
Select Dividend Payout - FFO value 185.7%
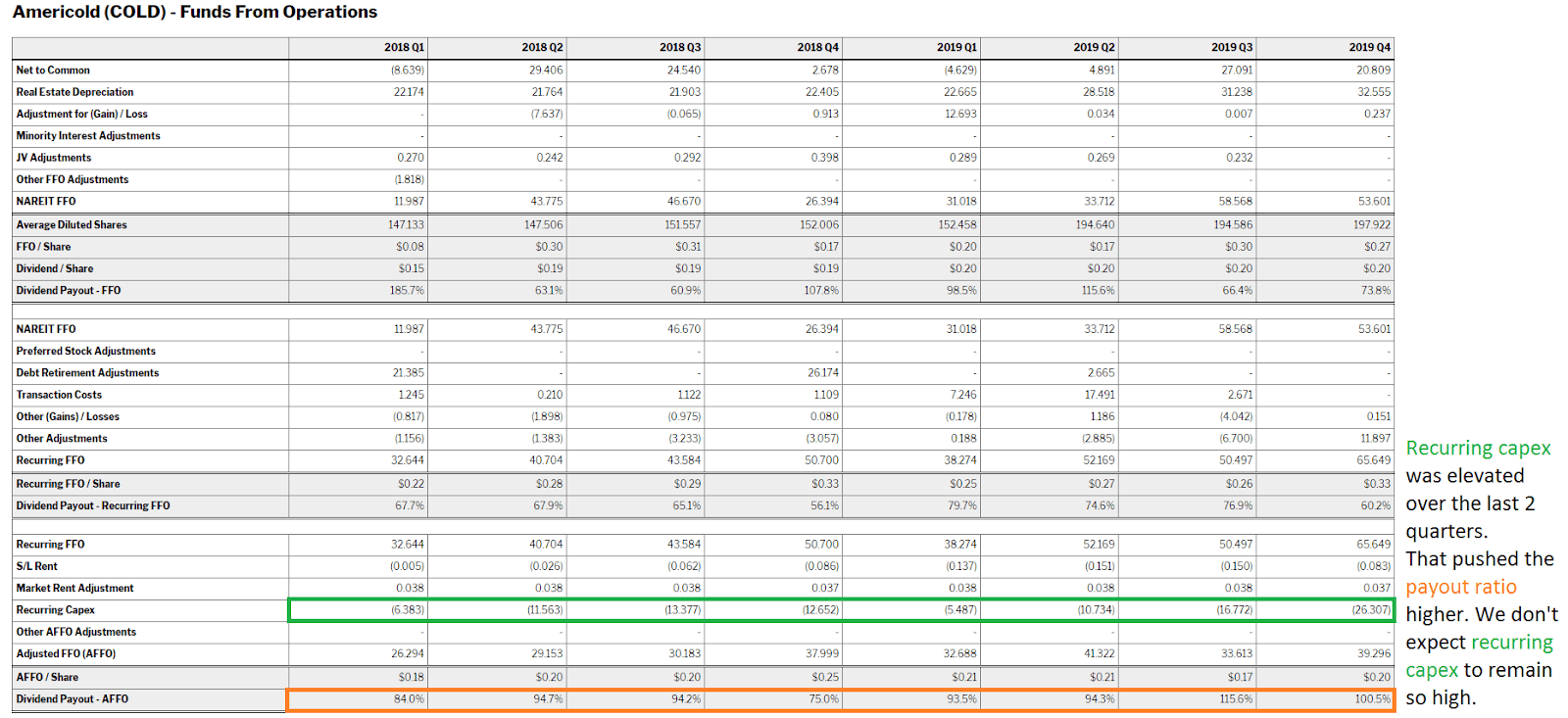point(408,291)
